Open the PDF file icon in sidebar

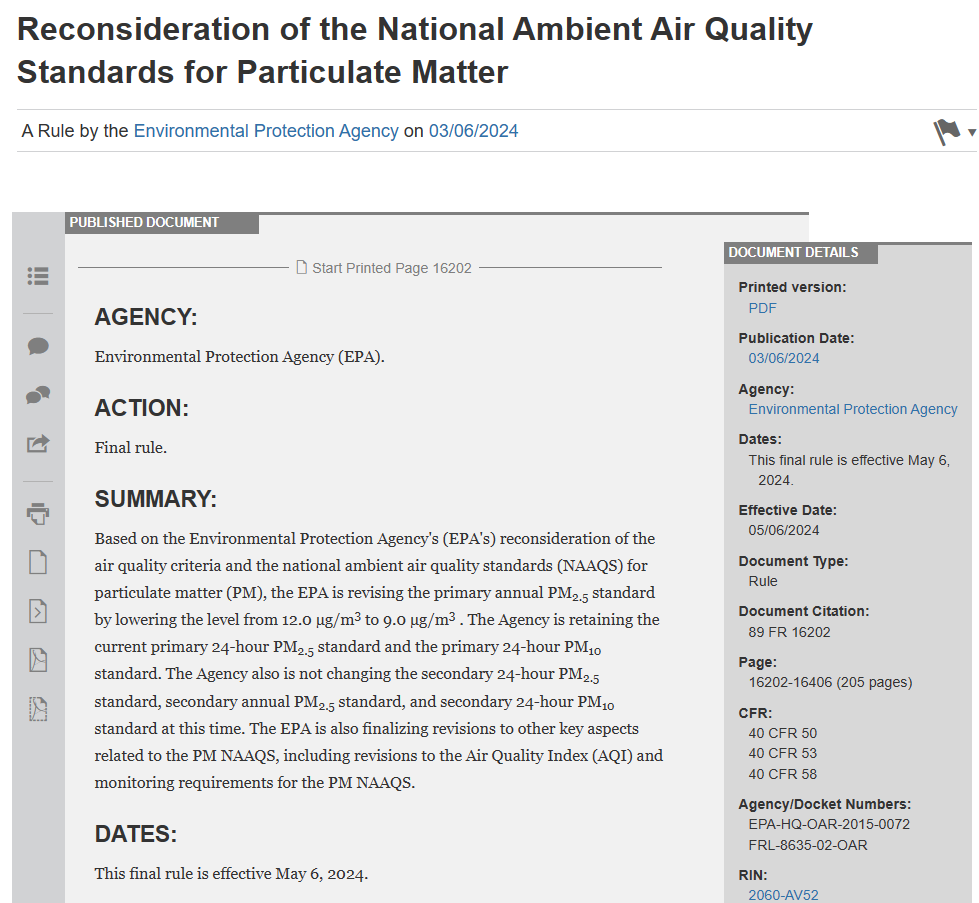[x=38, y=659]
